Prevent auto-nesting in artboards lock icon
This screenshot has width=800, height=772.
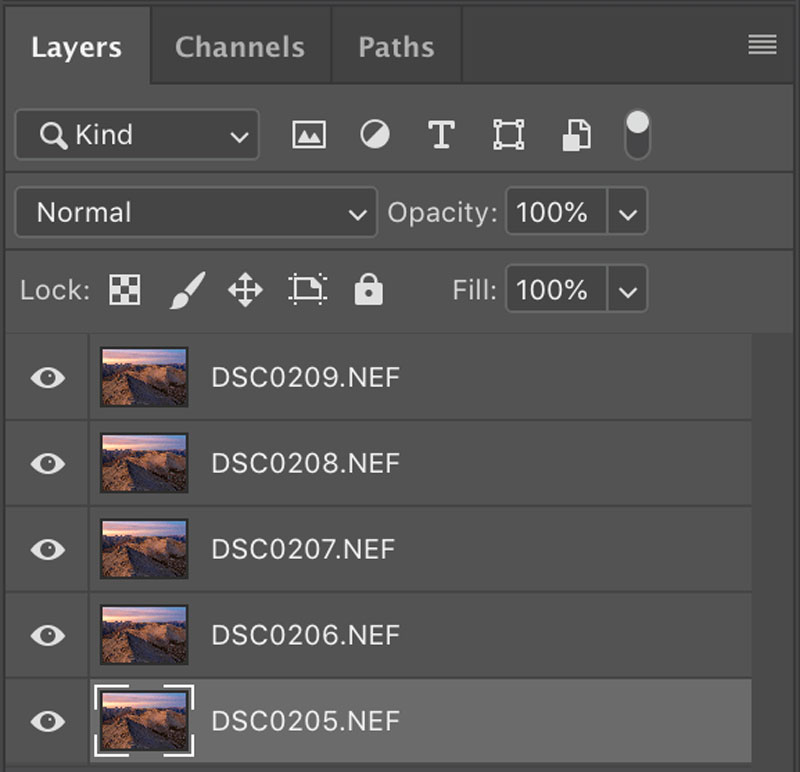(x=307, y=290)
